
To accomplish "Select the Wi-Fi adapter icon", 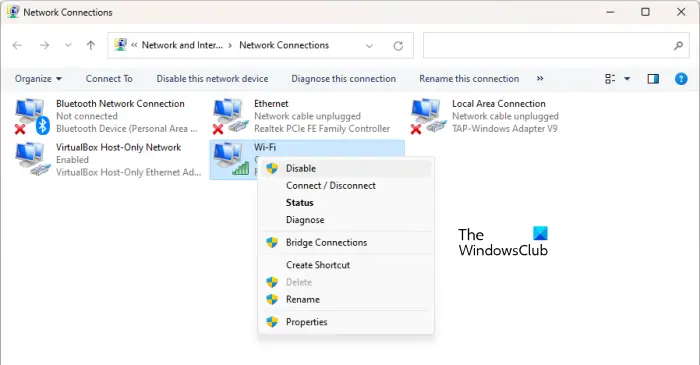I will click(x=231, y=159).
